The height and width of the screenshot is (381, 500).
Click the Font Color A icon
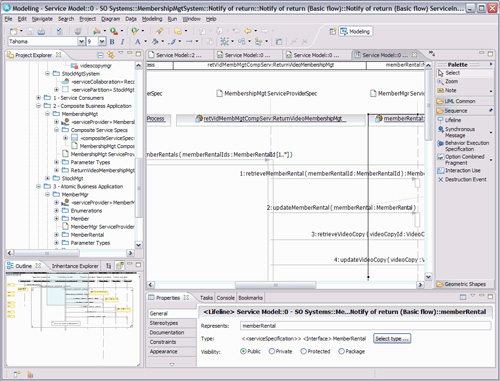137,42
